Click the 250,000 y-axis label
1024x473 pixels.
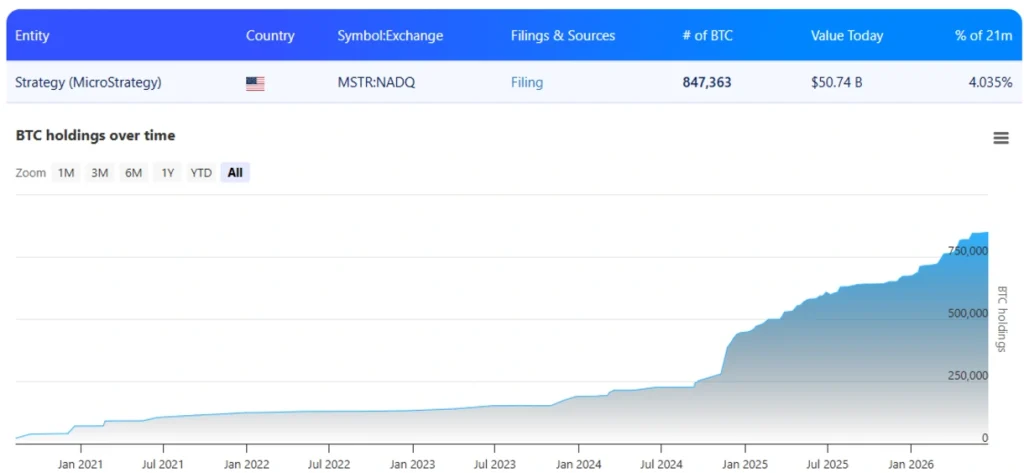tap(968, 376)
